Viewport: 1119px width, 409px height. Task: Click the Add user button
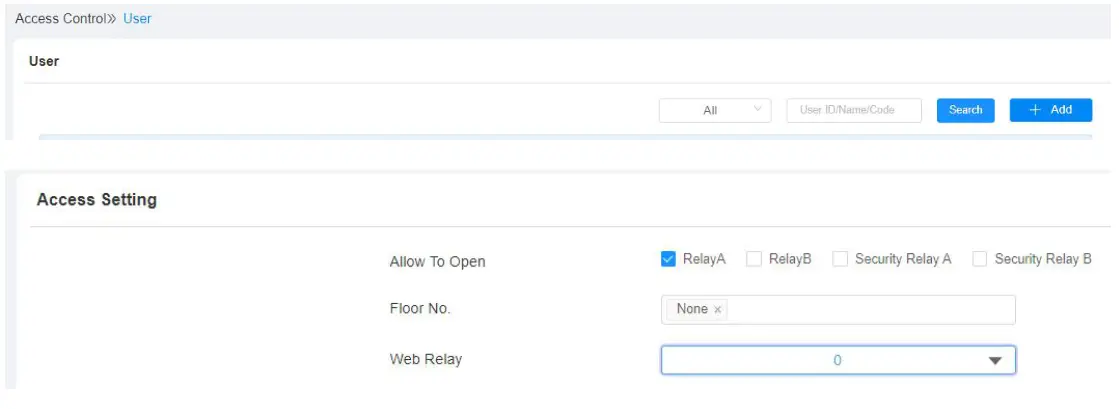tap(1050, 110)
